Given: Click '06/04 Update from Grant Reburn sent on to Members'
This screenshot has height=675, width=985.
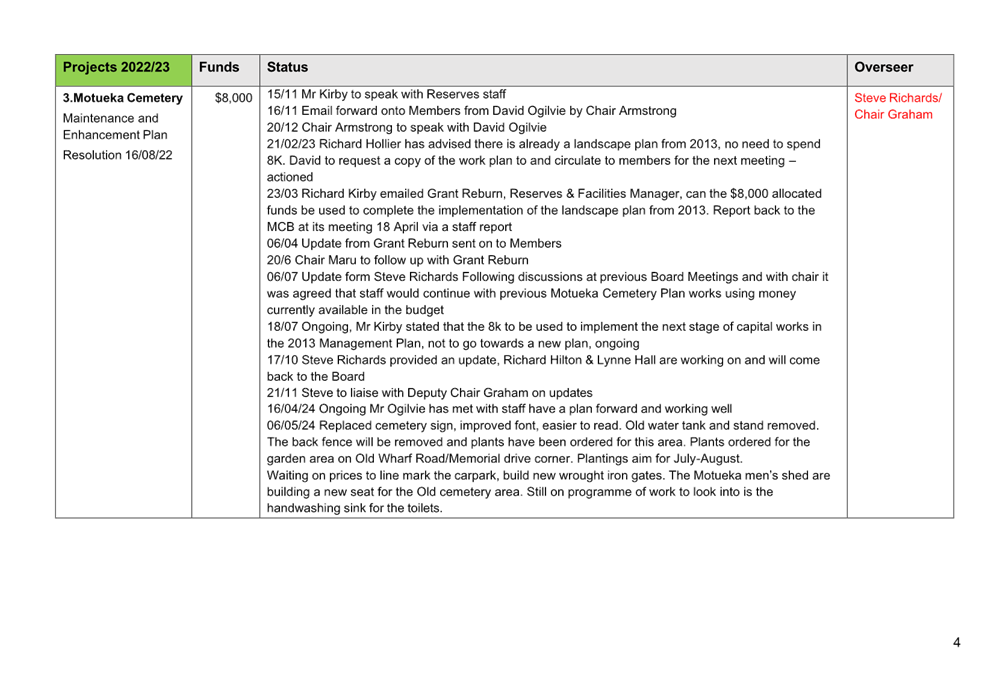Looking at the screenshot, I should coord(414,244).
